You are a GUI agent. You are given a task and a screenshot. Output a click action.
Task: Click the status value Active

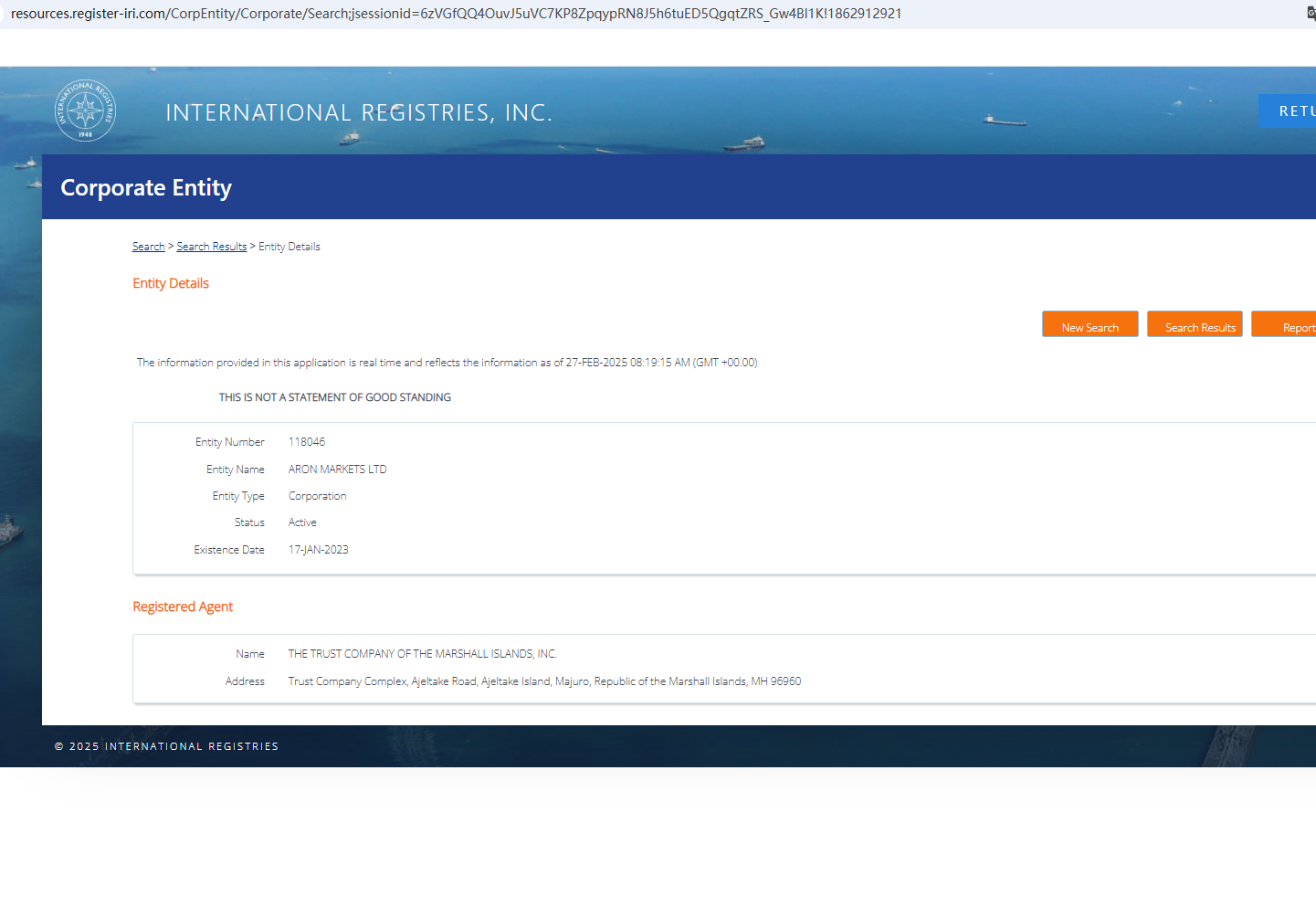[302, 522]
